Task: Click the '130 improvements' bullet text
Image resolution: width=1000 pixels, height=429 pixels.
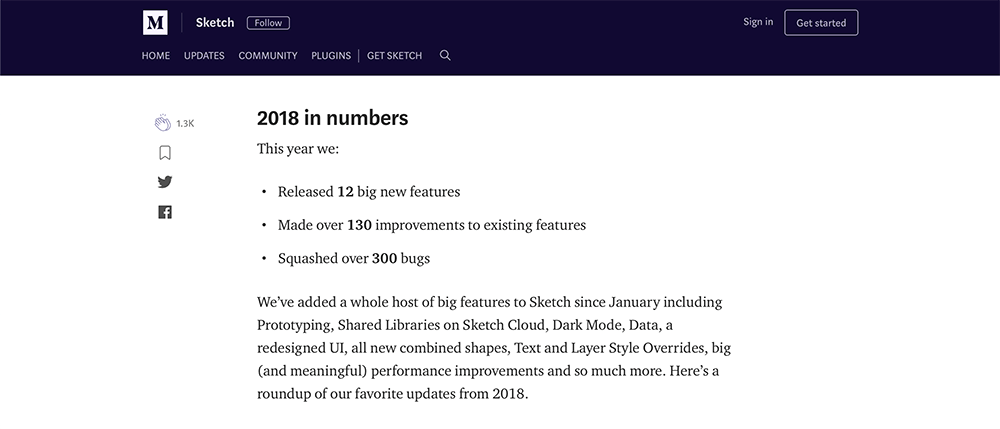Action: click(x=431, y=225)
